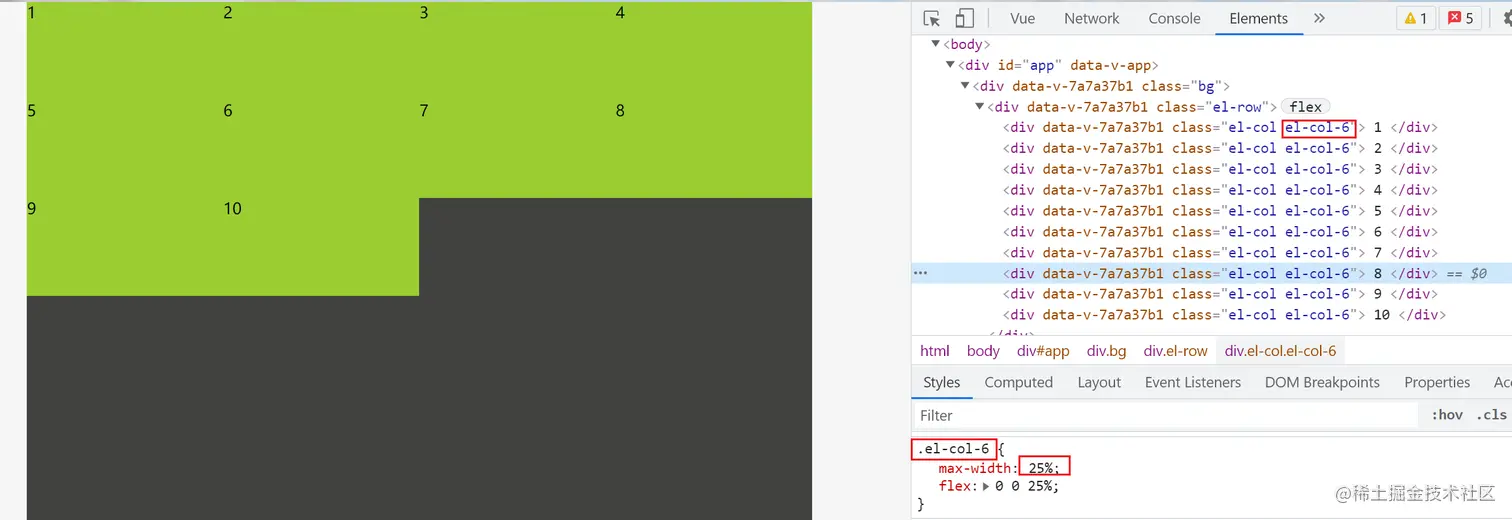1512x520 pixels.
Task: Open the Properties pane tab
Action: [1437, 382]
